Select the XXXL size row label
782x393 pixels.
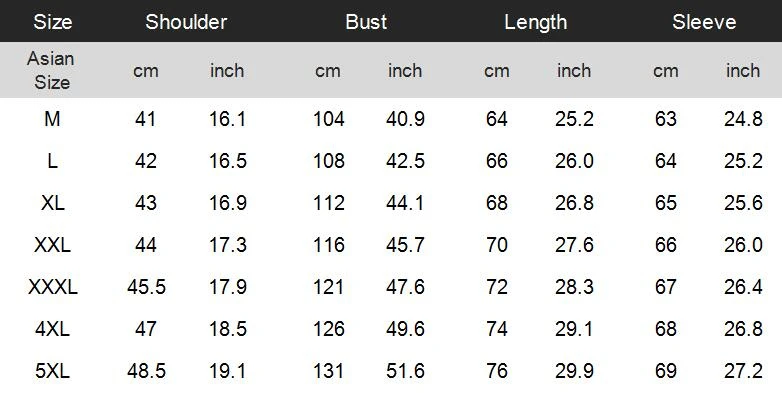click(x=53, y=287)
